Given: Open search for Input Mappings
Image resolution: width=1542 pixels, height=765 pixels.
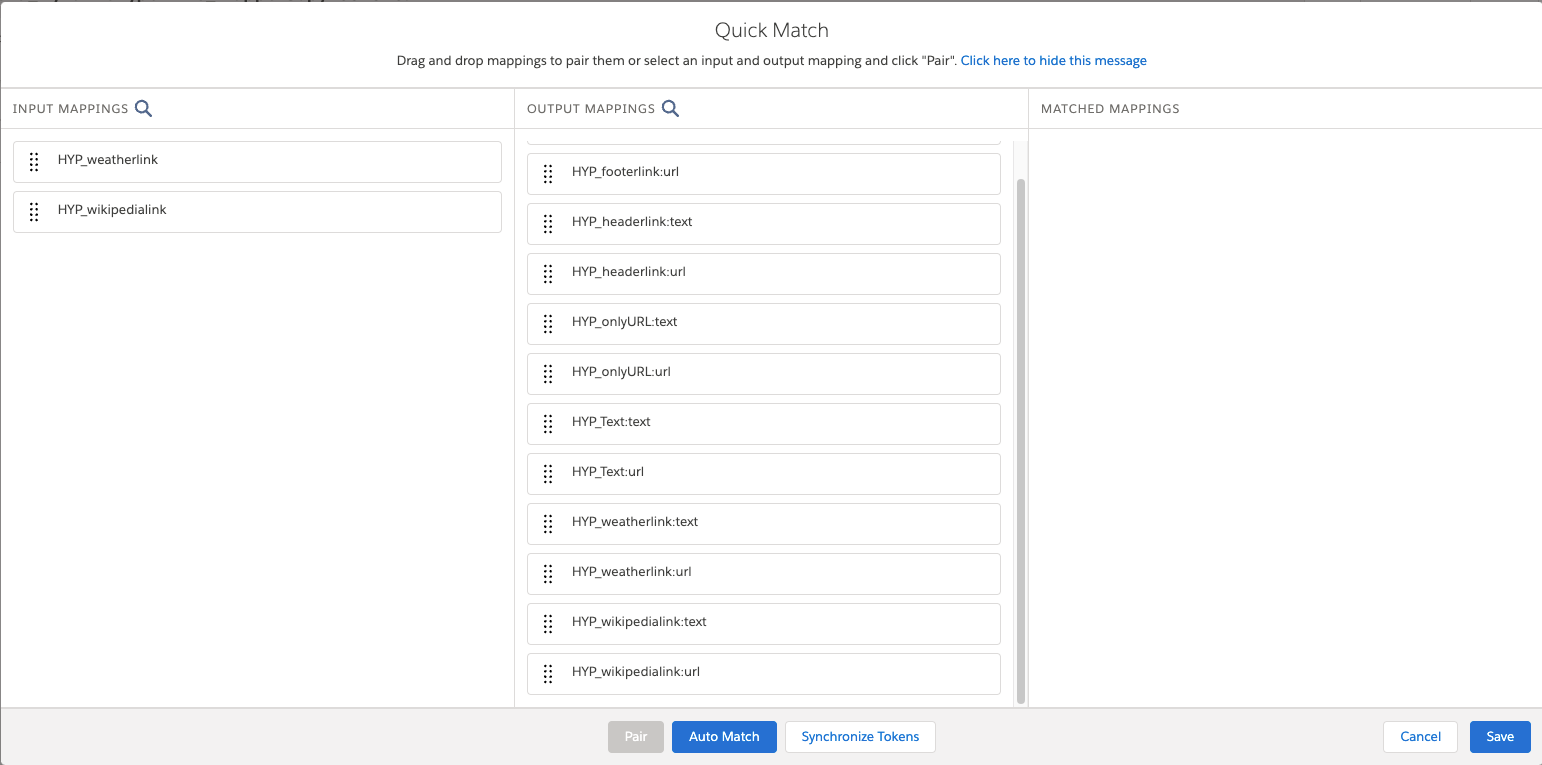Looking at the screenshot, I should [143, 108].
